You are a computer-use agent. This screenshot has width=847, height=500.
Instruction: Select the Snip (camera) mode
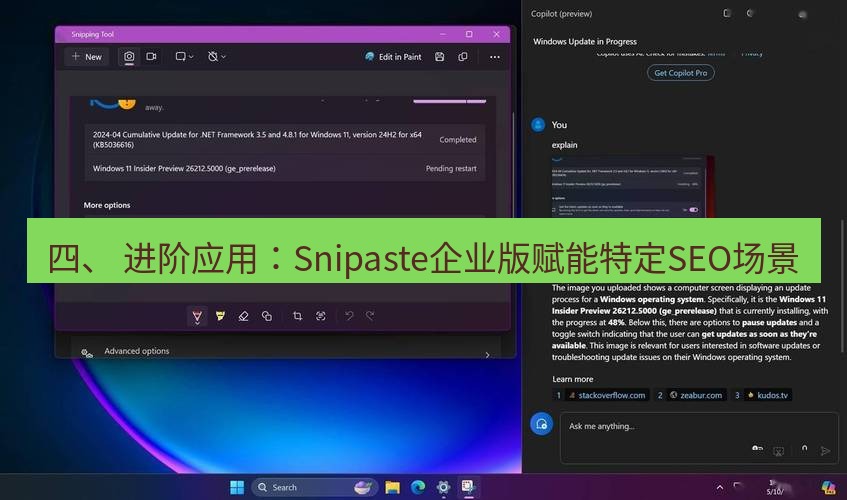[x=129, y=57]
